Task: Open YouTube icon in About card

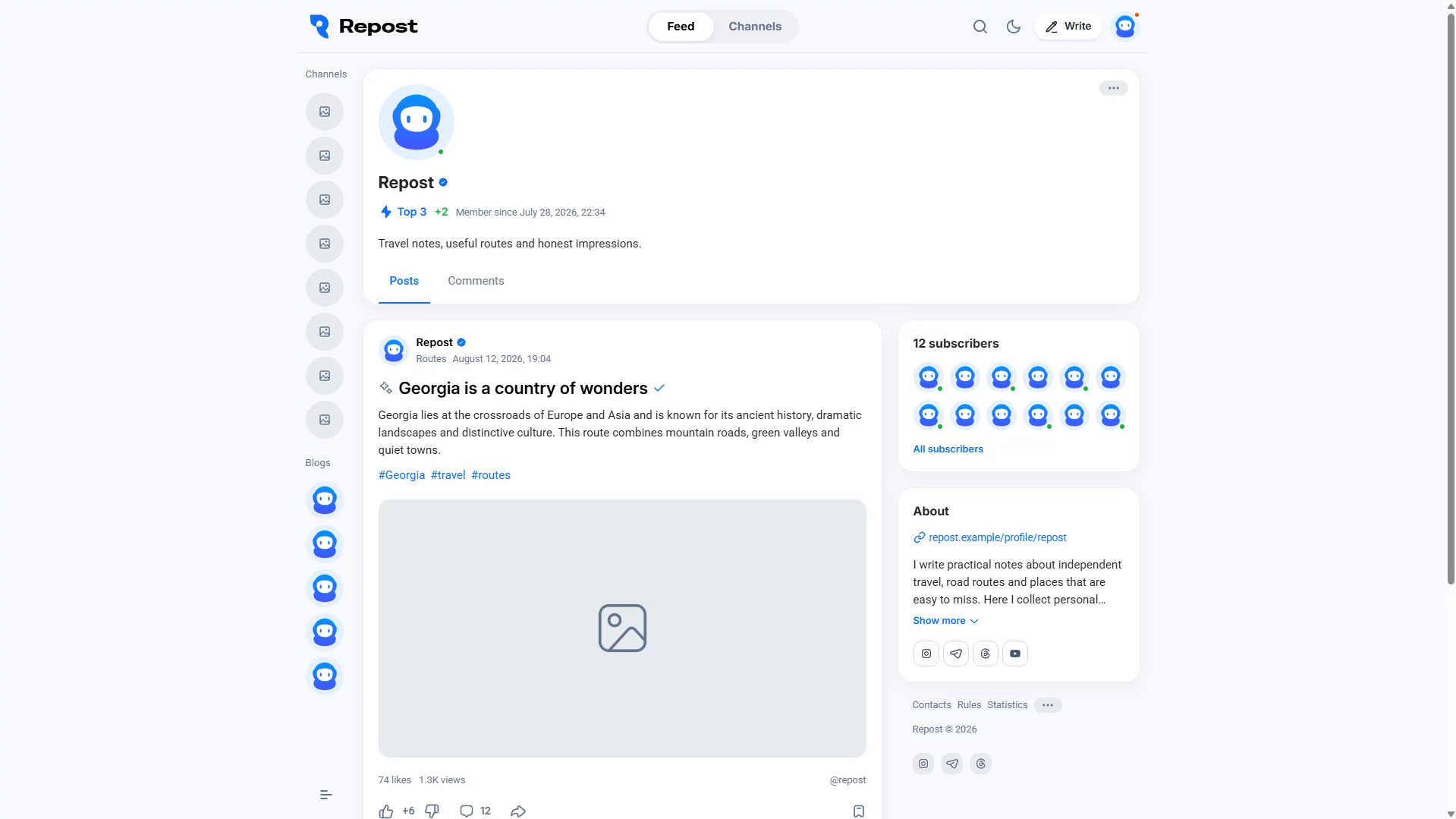Action: [x=1014, y=654]
